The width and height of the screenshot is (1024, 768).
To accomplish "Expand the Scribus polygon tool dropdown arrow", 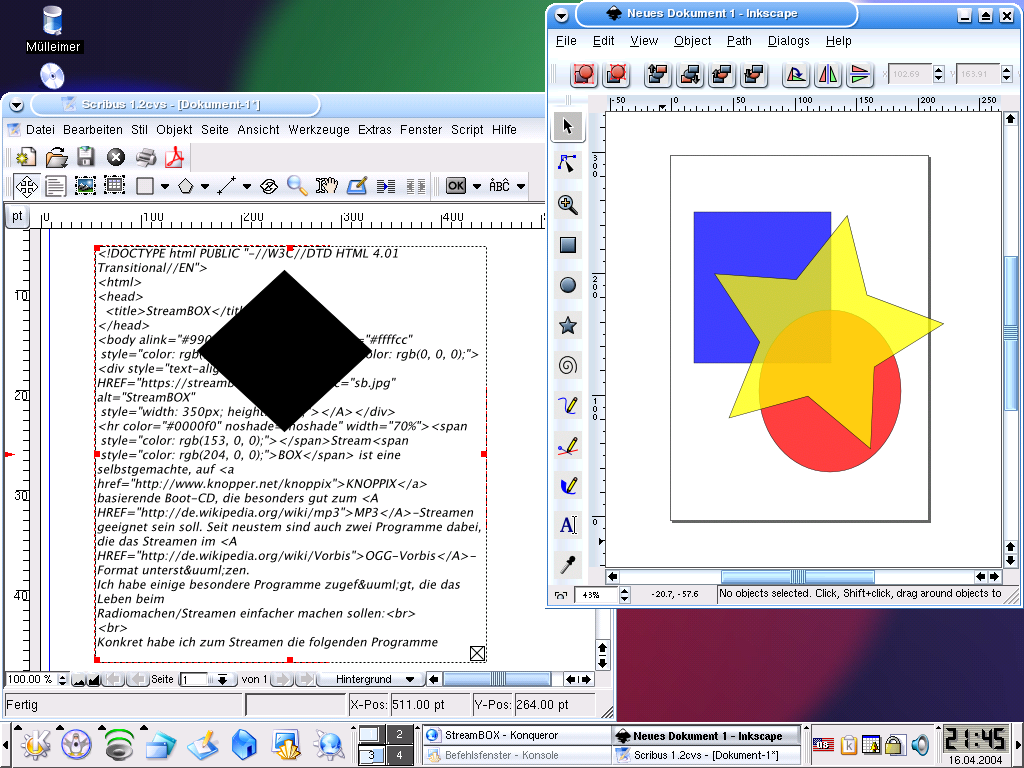I will 205,186.
